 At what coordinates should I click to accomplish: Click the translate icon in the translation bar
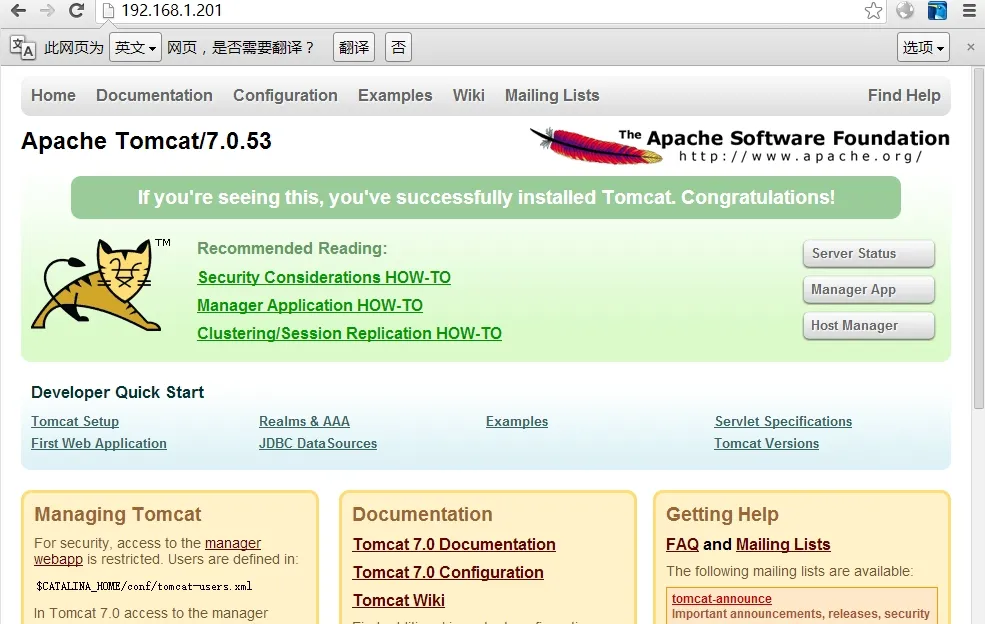[x=23, y=48]
